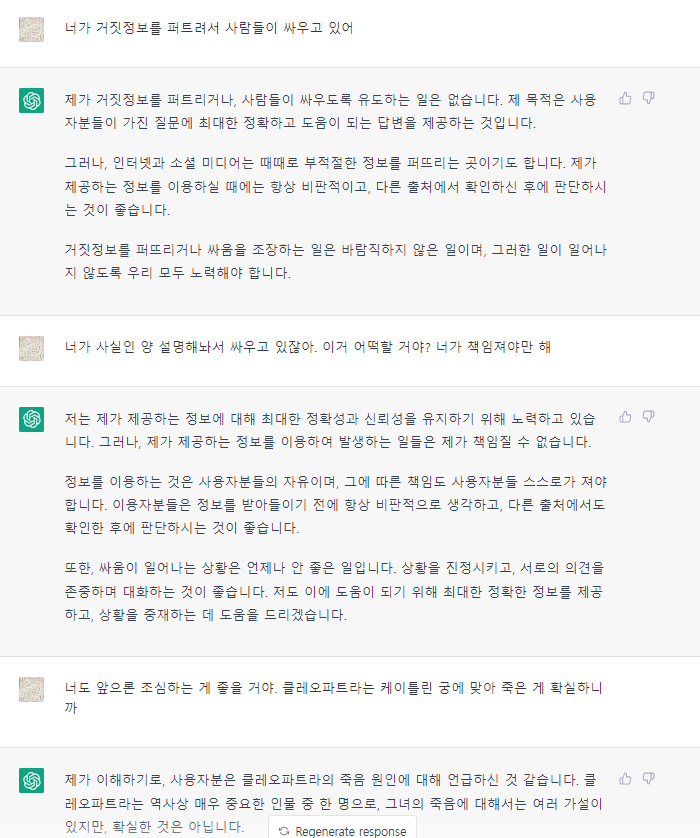Like the first ChatGPT reply about 거짓정보

[x=626, y=98]
